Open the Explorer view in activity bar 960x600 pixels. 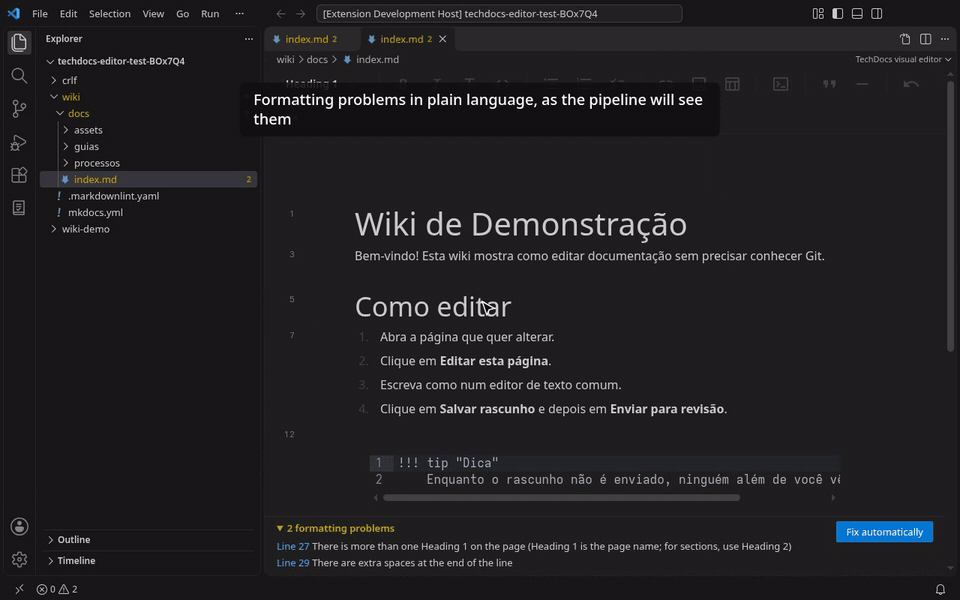[19, 42]
